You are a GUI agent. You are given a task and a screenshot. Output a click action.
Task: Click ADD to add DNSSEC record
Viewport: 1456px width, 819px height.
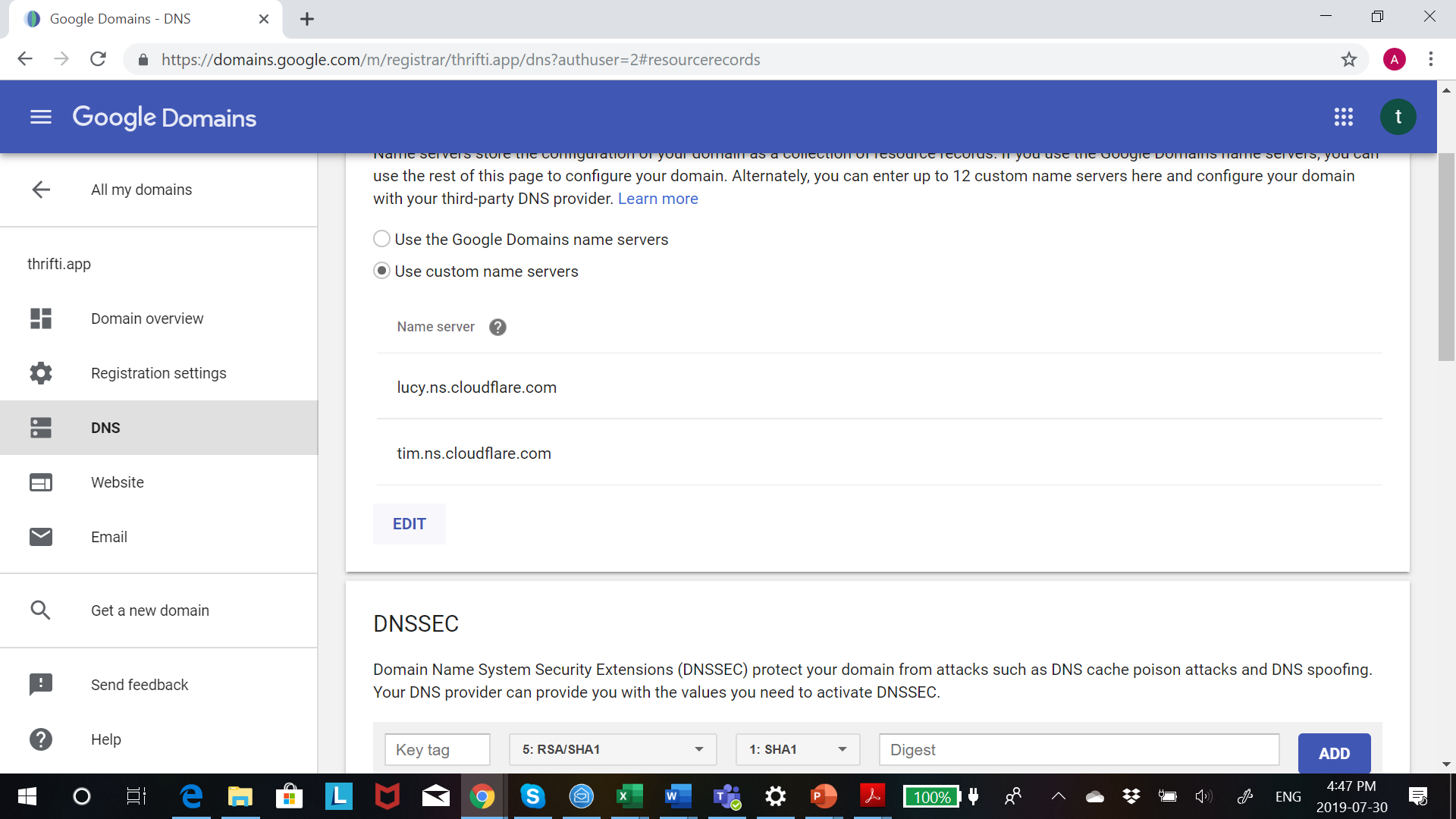(x=1334, y=753)
